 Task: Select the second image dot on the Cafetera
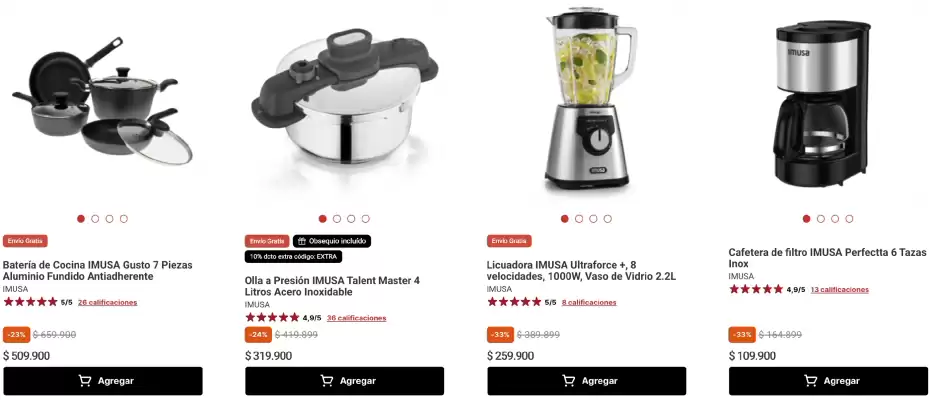[x=821, y=219]
